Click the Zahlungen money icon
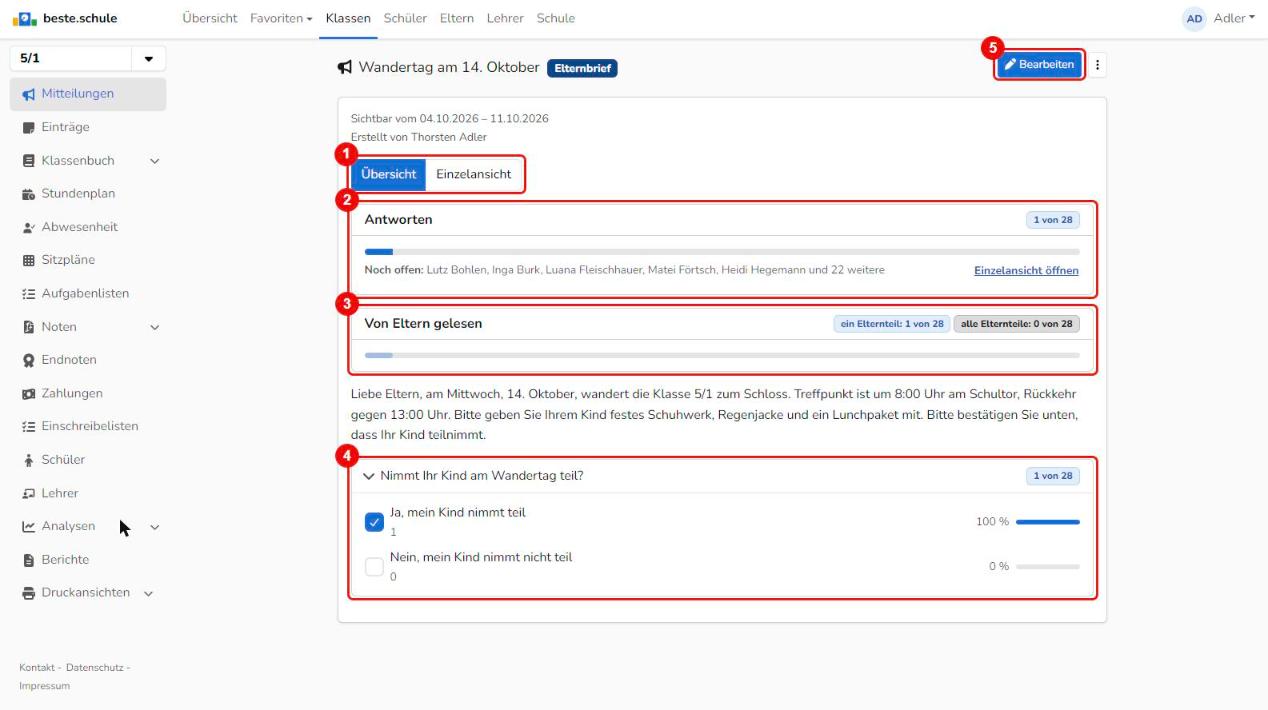This screenshot has width=1268, height=710. point(28,394)
